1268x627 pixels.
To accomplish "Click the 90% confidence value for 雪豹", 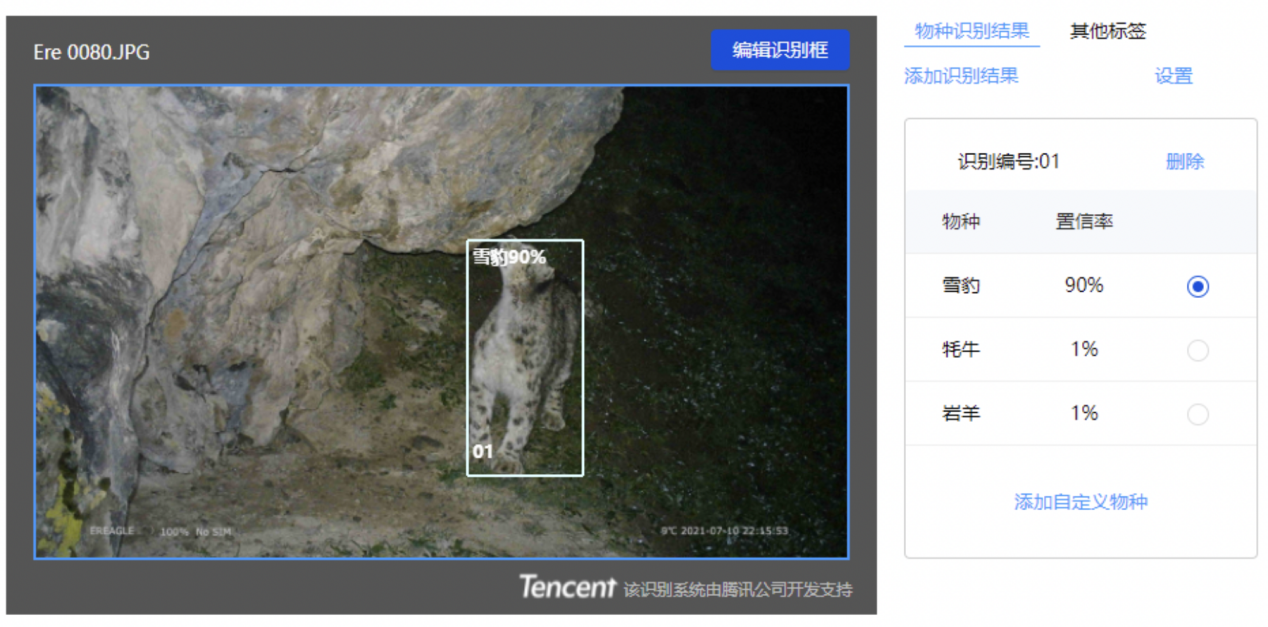I will coord(1084,286).
